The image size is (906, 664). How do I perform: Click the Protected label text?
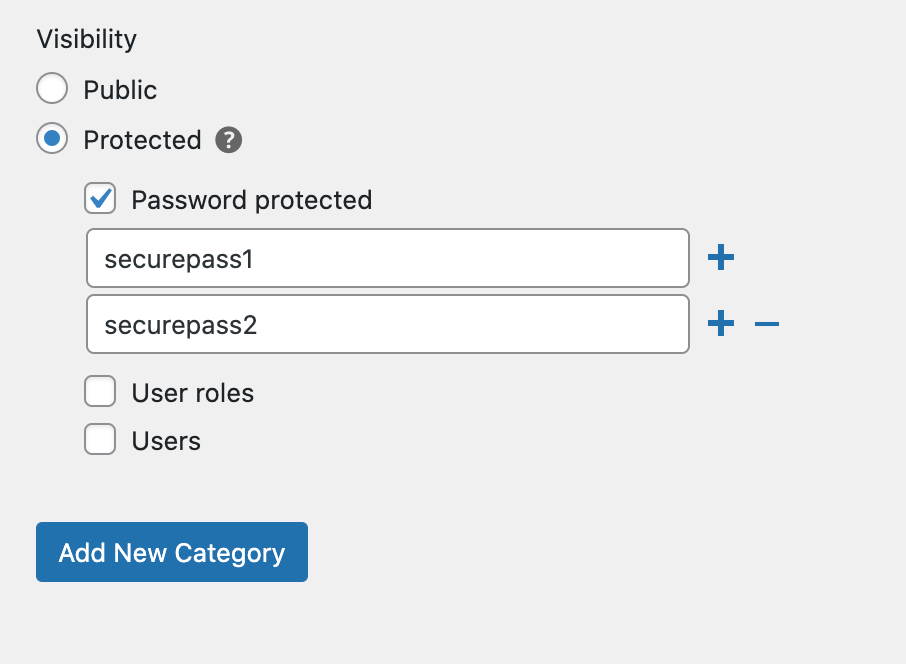click(x=142, y=140)
